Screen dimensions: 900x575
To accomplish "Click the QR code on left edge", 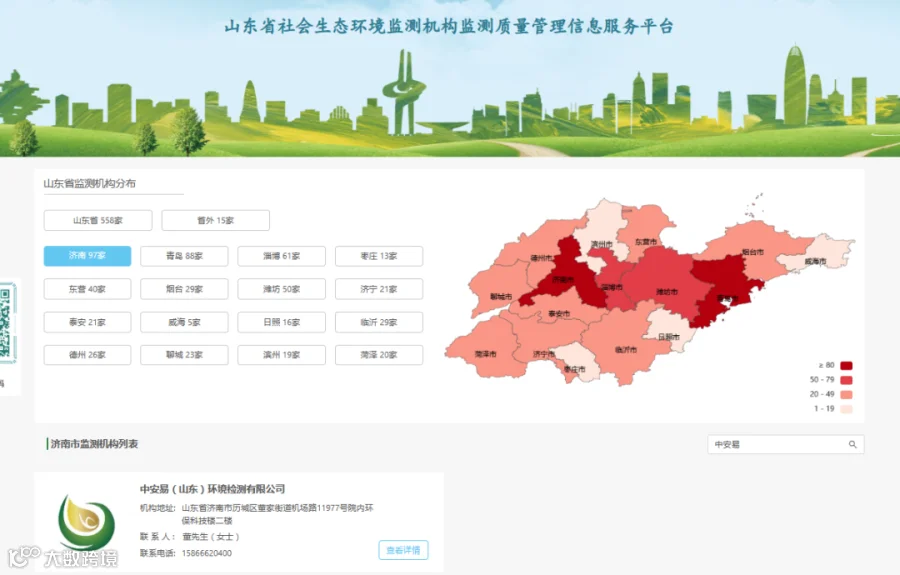I will pyautogui.click(x=7, y=323).
